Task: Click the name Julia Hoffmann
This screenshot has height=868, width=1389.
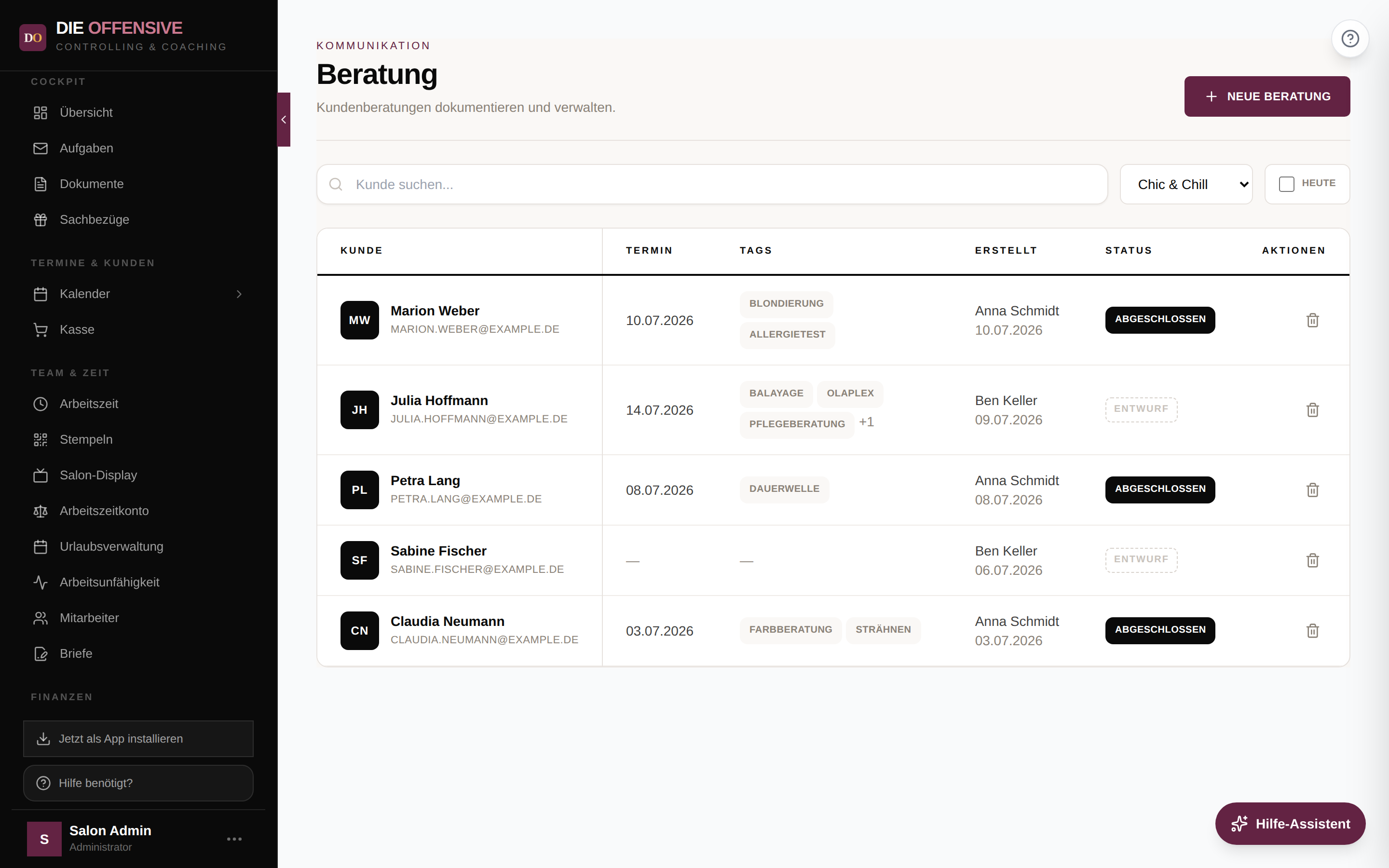Action: pos(439,400)
